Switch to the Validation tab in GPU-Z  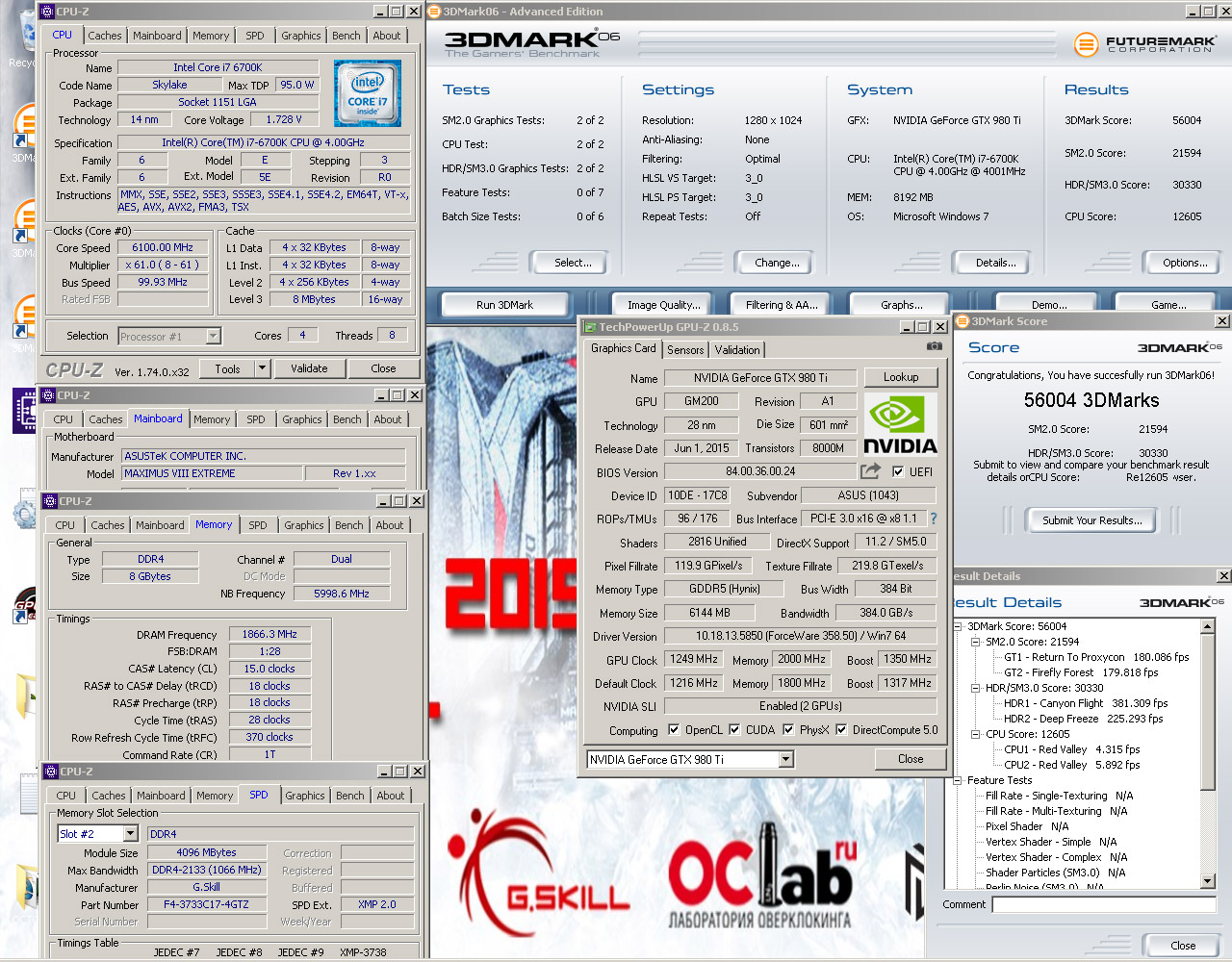737,350
